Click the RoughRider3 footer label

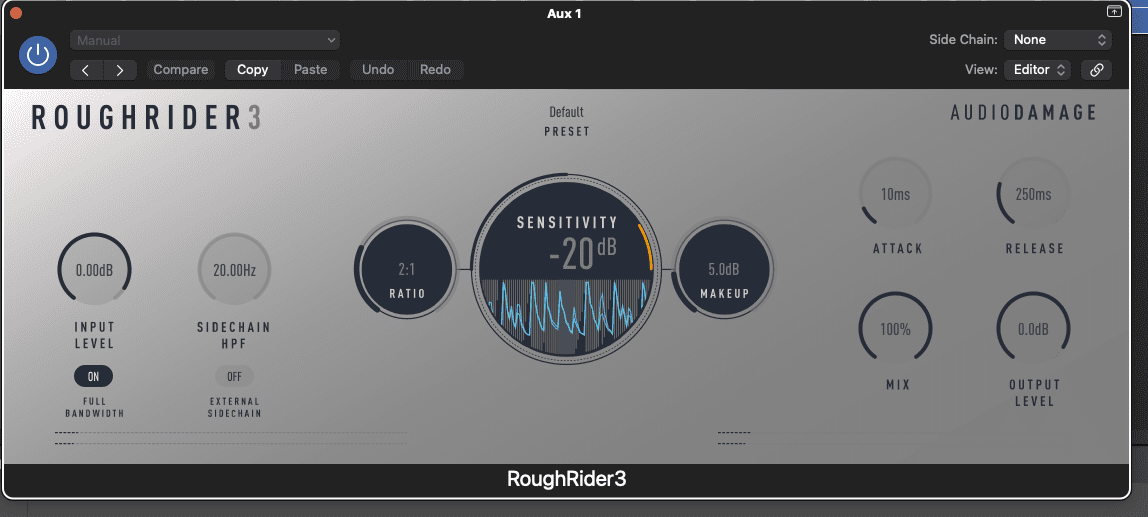567,479
